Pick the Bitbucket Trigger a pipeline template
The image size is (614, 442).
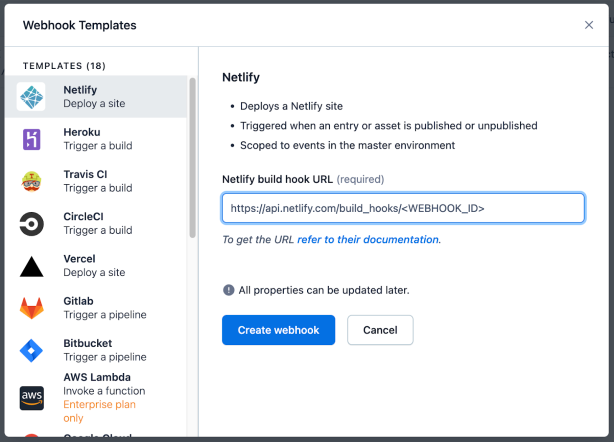point(104,350)
